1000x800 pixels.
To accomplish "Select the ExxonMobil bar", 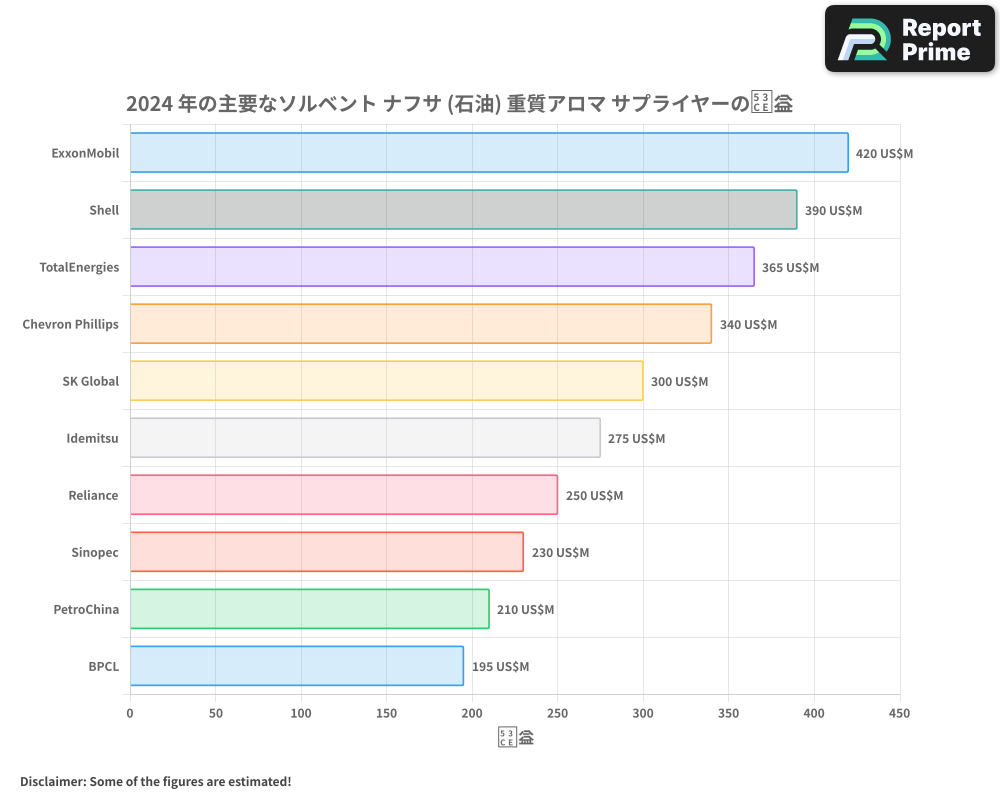I will (x=487, y=153).
